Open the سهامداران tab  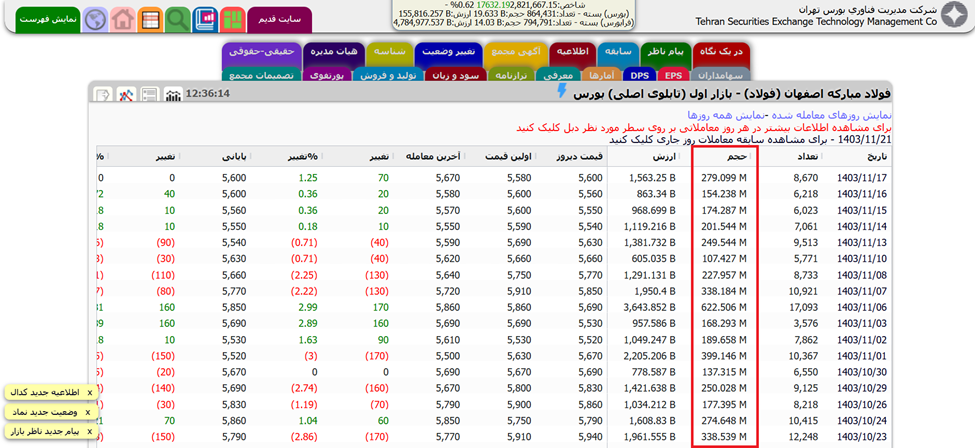tap(720, 75)
